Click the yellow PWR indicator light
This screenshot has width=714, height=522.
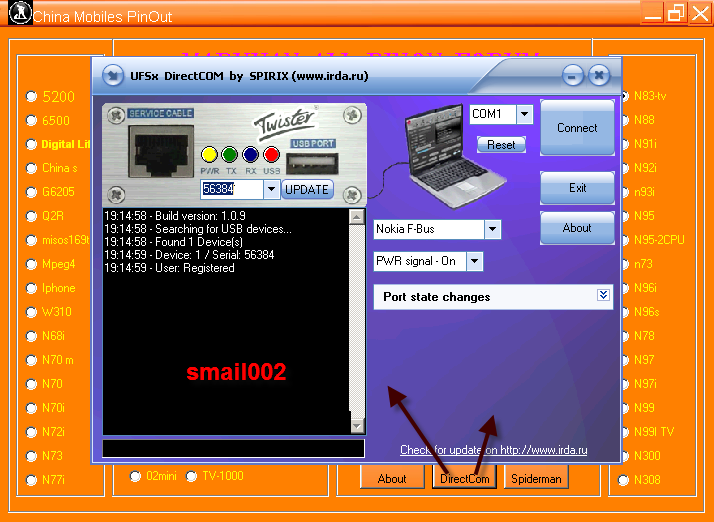click(x=209, y=155)
